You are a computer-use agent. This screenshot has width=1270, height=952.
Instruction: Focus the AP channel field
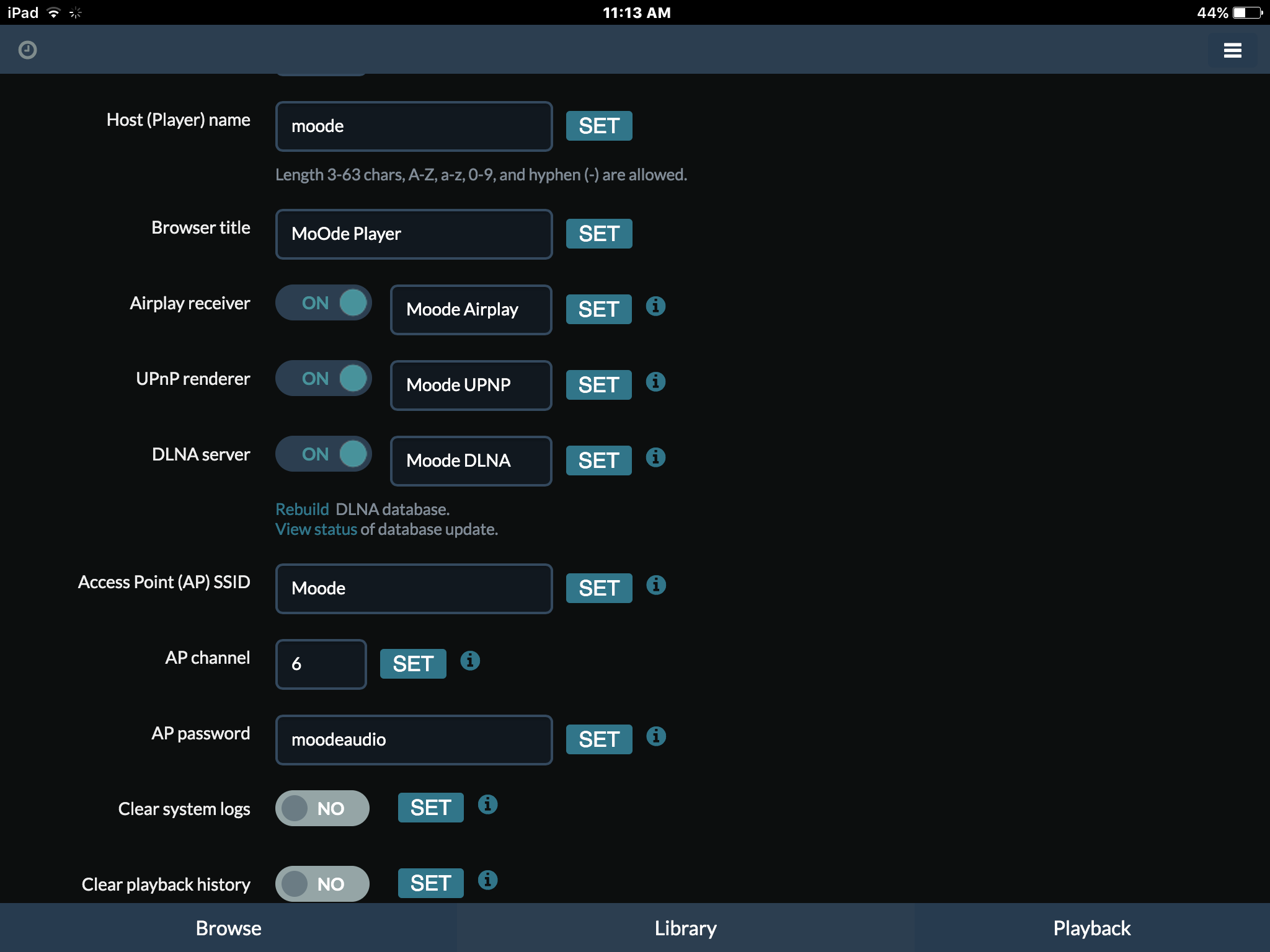tap(321, 664)
